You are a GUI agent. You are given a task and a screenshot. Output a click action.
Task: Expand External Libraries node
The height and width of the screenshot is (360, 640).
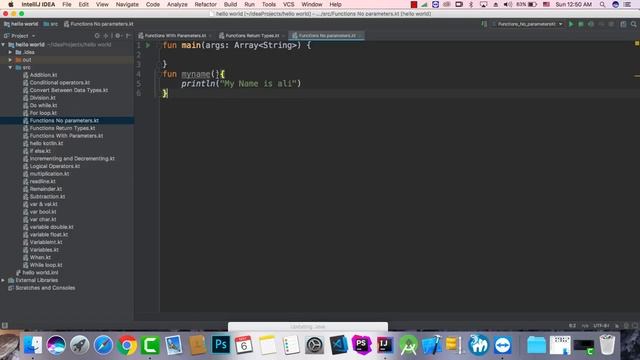pyautogui.click(x=3, y=280)
